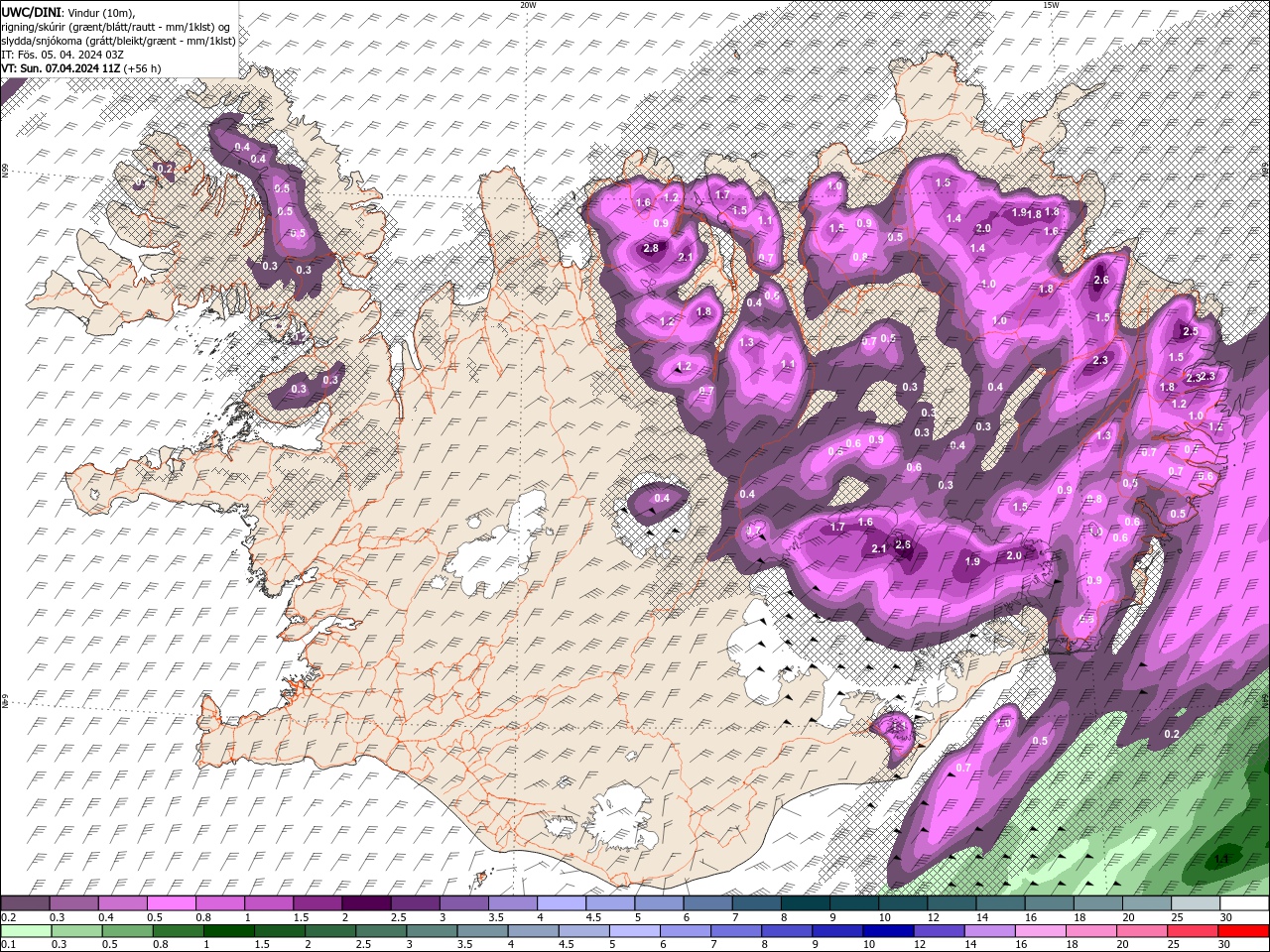Click the lower legend swatch labeled 2.5
Viewport: 1270px width, 952px height.
tap(381, 931)
